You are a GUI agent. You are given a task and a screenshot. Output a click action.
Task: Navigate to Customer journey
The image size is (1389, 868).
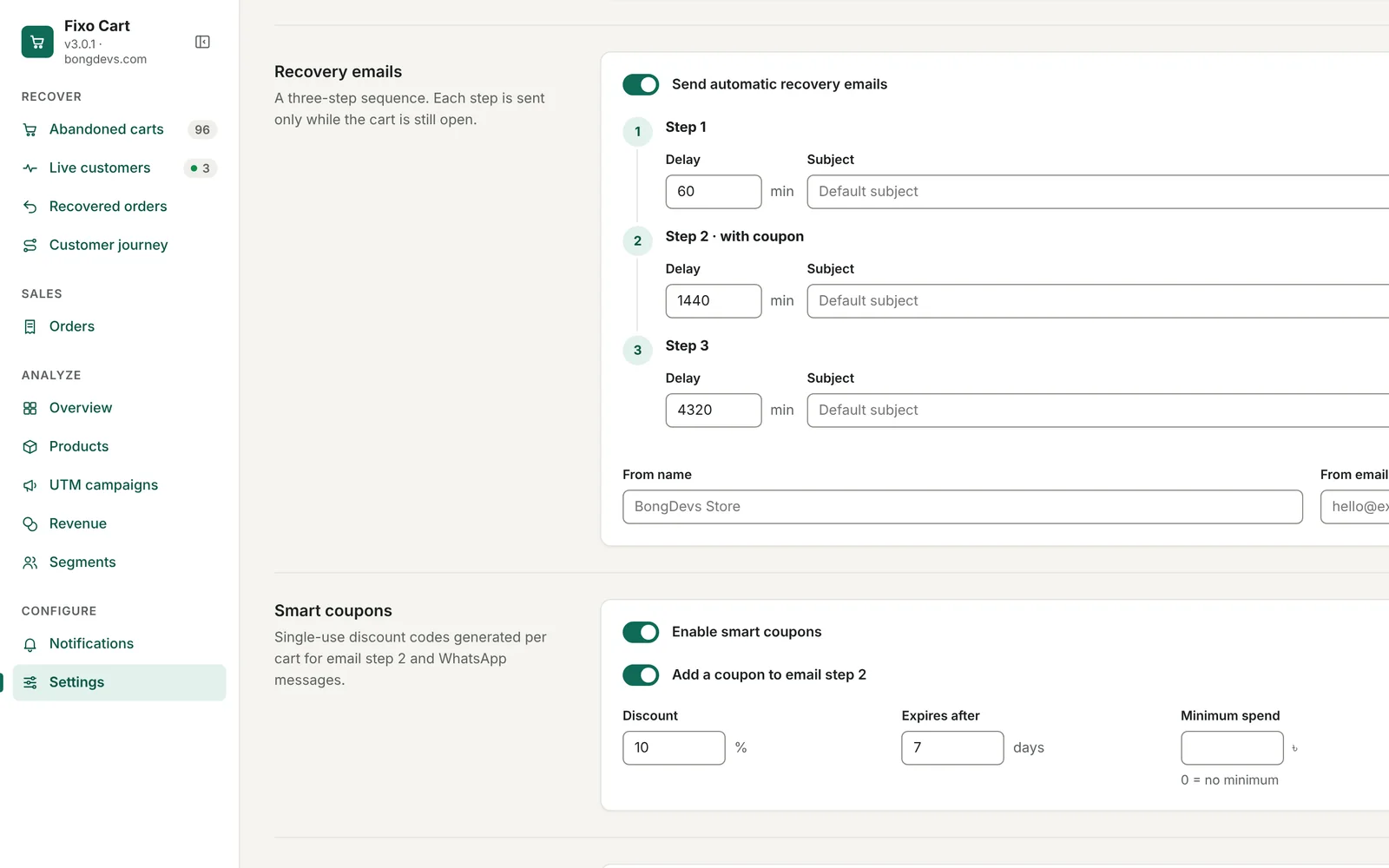click(x=119, y=246)
